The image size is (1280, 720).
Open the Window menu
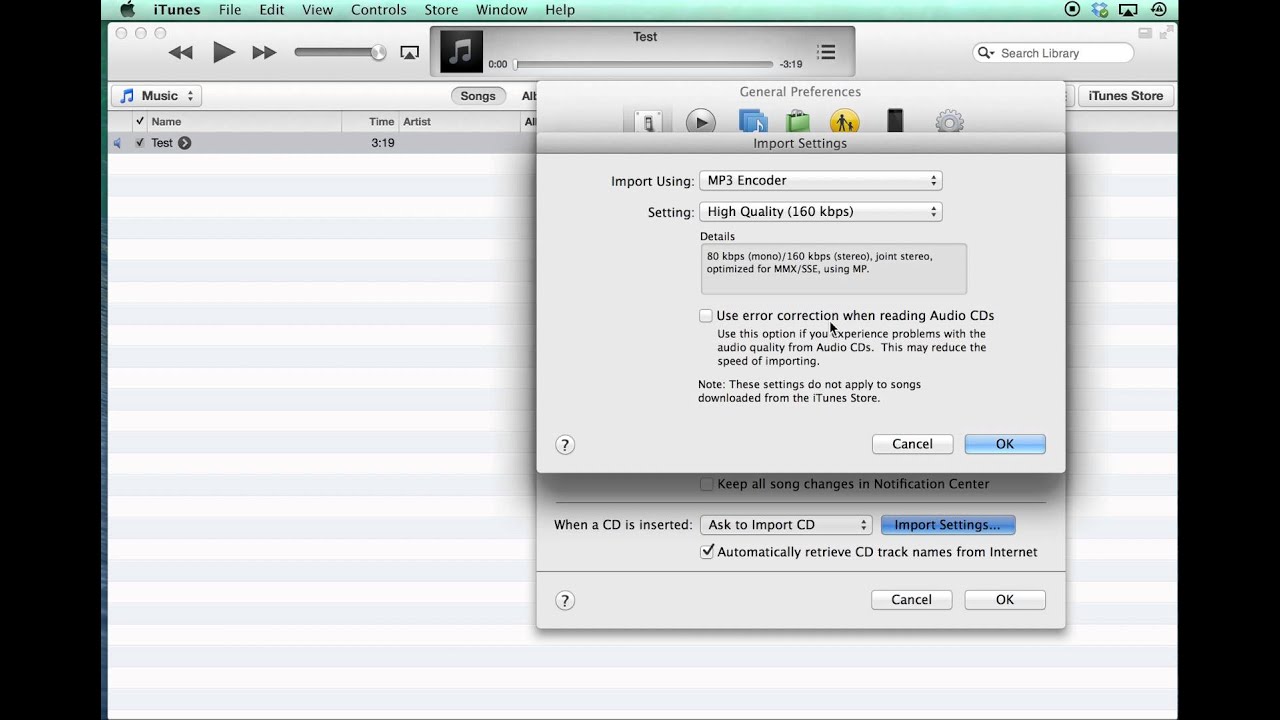tap(501, 10)
